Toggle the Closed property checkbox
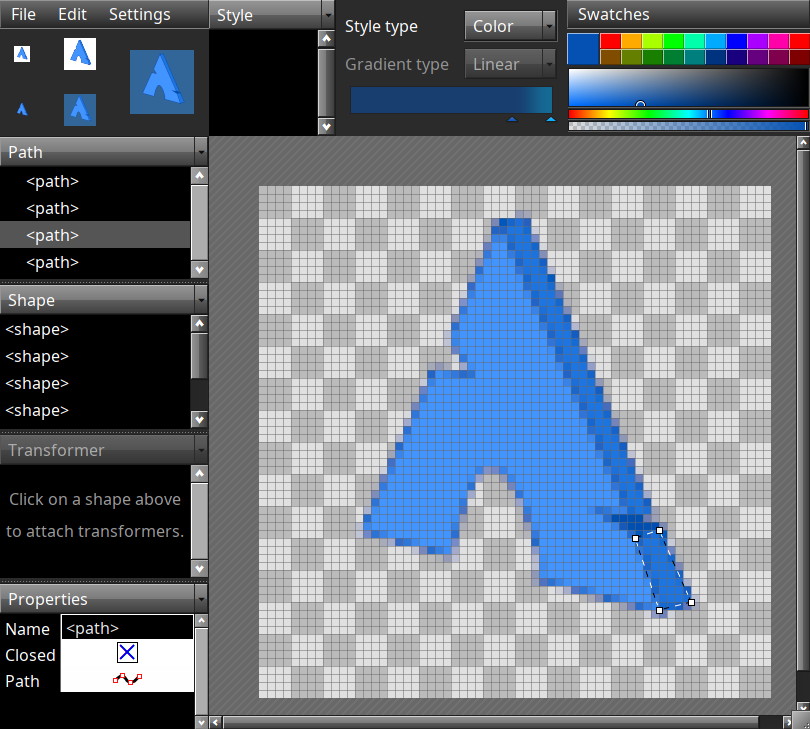This screenshot has height=729, width=810. 127,653
